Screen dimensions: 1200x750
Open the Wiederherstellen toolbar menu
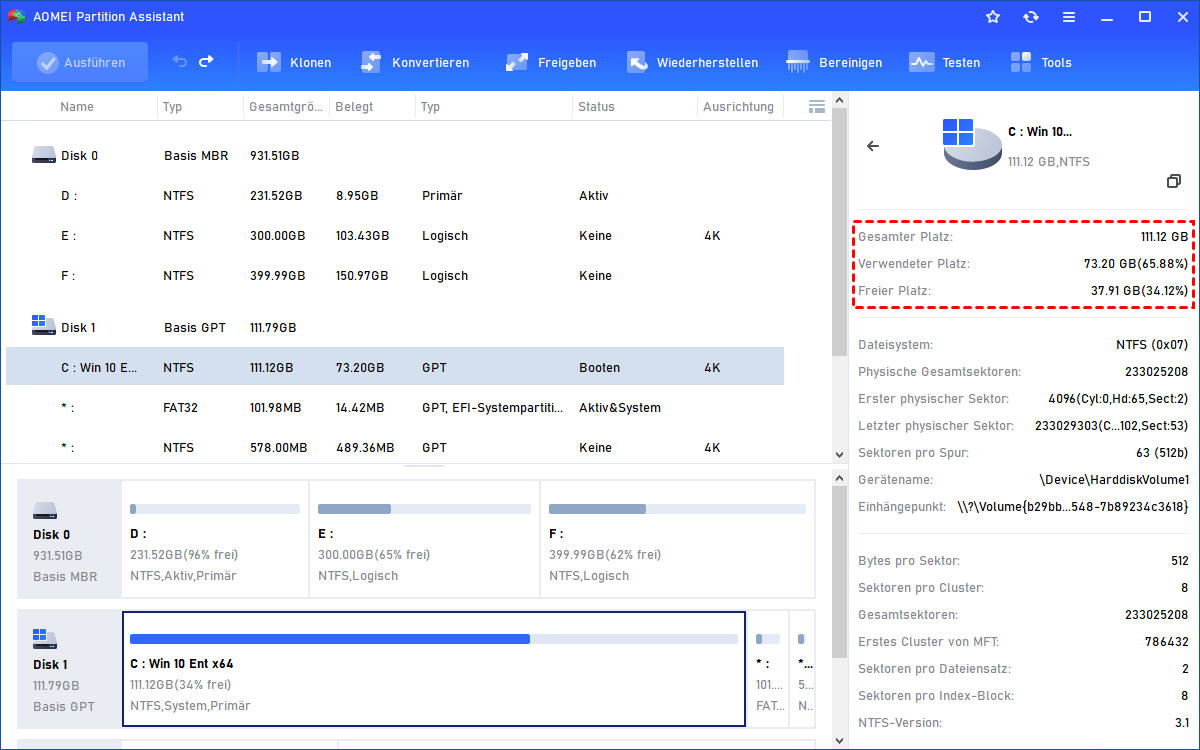tap(692, 62)
